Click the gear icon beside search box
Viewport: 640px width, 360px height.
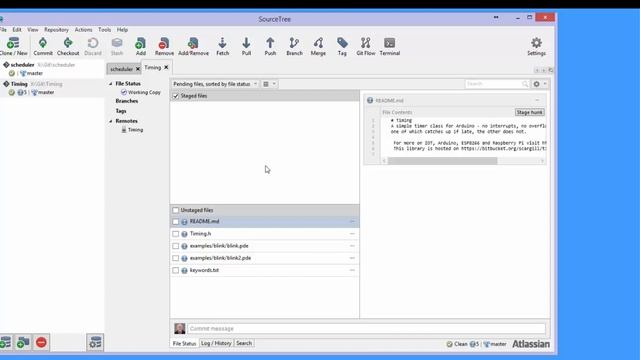[536, 84]
